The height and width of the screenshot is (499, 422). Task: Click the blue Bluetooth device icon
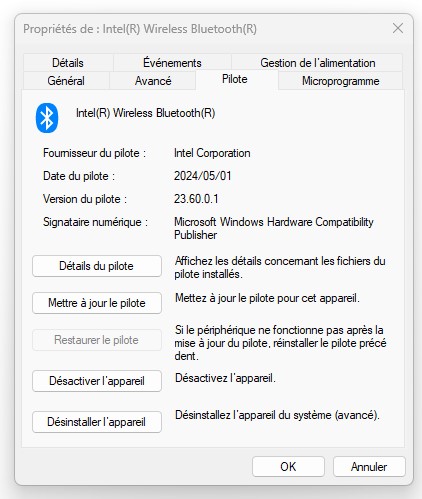(47, 118)
